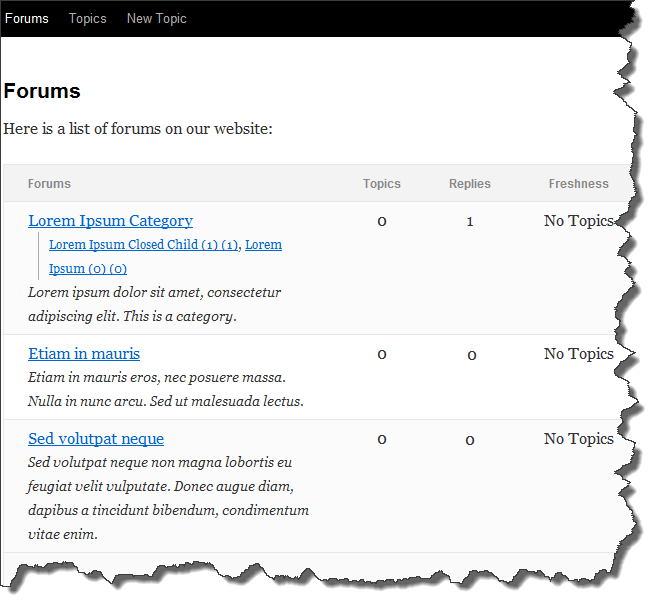
Task: Click the 'Etiam in mauris eros' description
Action: tap(165, 389)
